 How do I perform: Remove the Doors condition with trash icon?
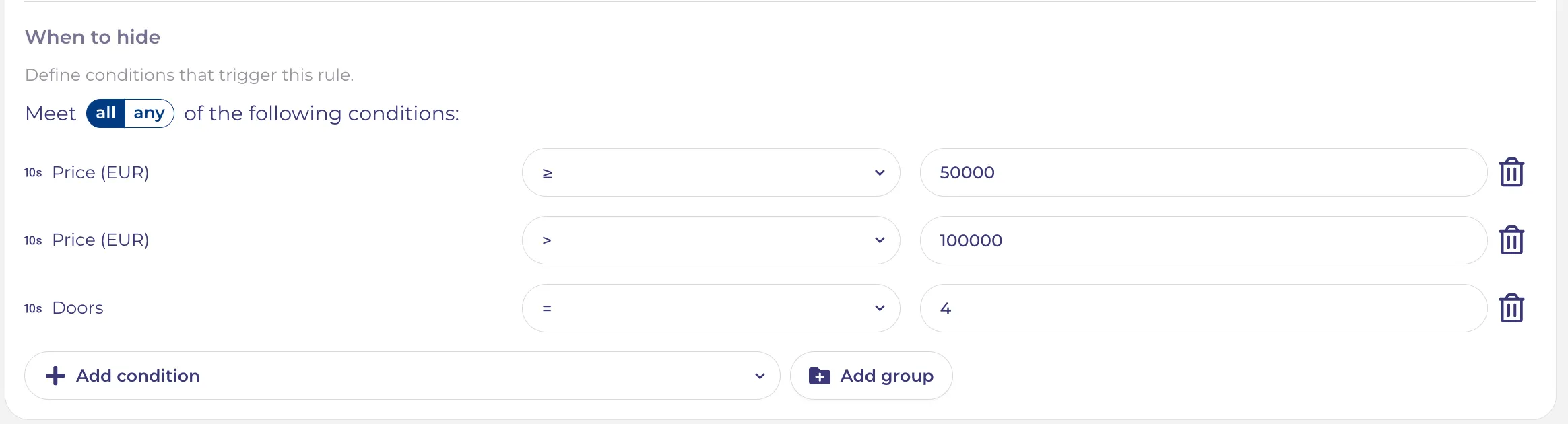coord(1511,308)
